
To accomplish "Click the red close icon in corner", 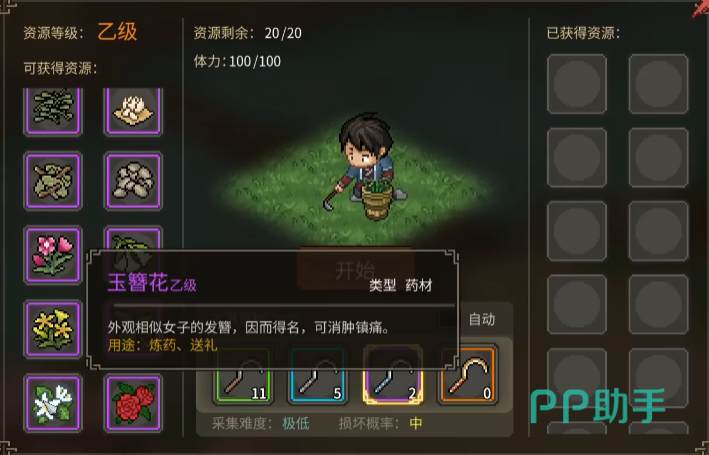I will coord(700,8).
